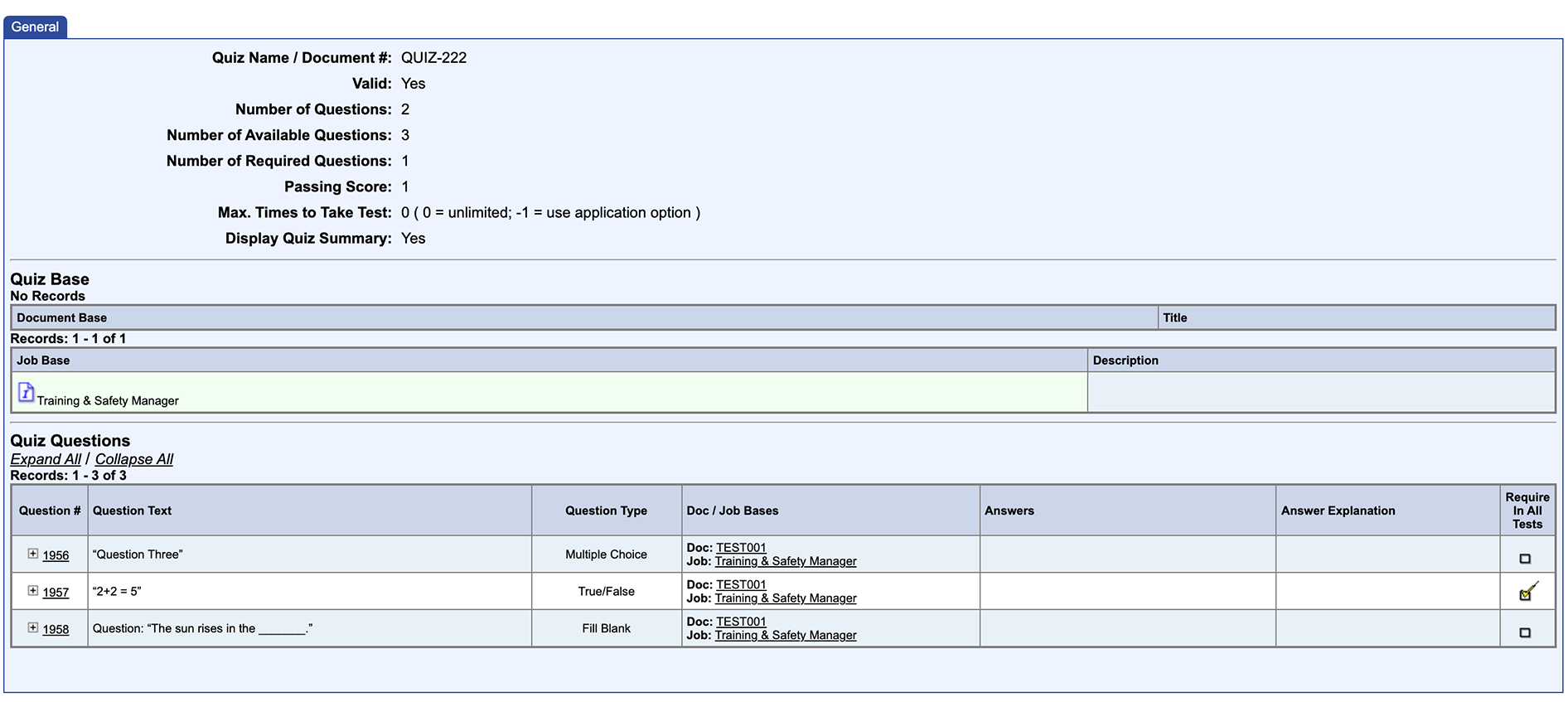
Task: Expand question 1958 row
Action: point(33,627)
